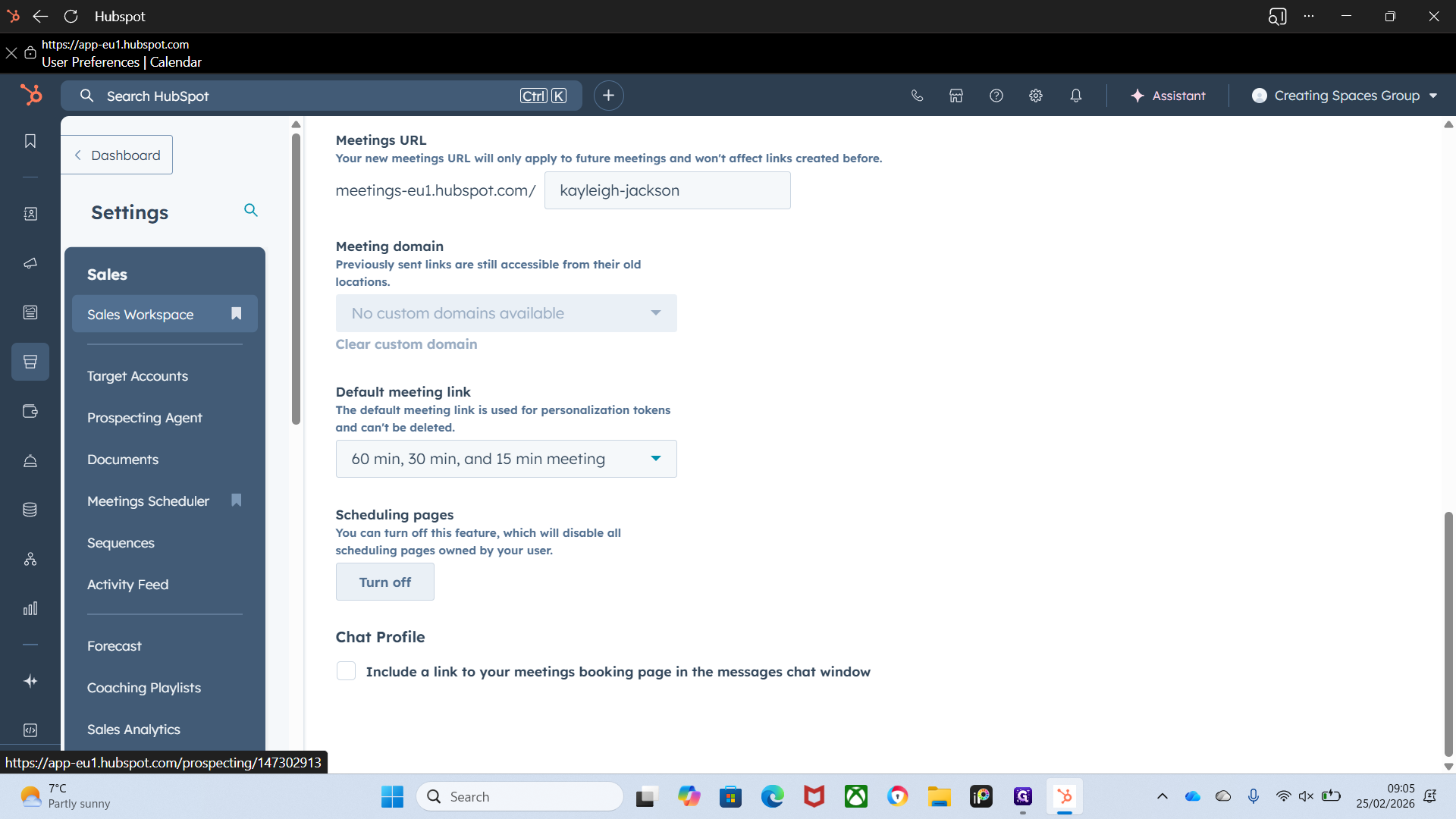Click the back arrow in title bar

click(x=40, y=16)
